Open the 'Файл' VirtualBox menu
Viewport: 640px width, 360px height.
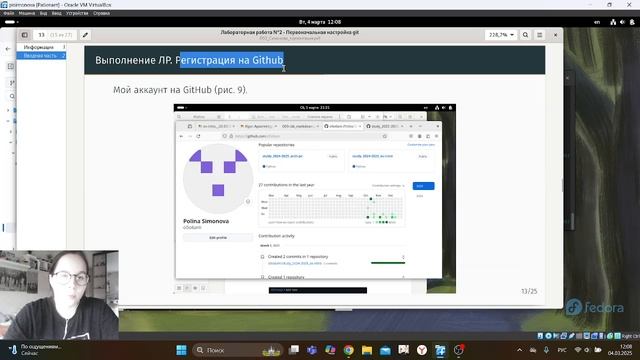click(x=9, y=13)
